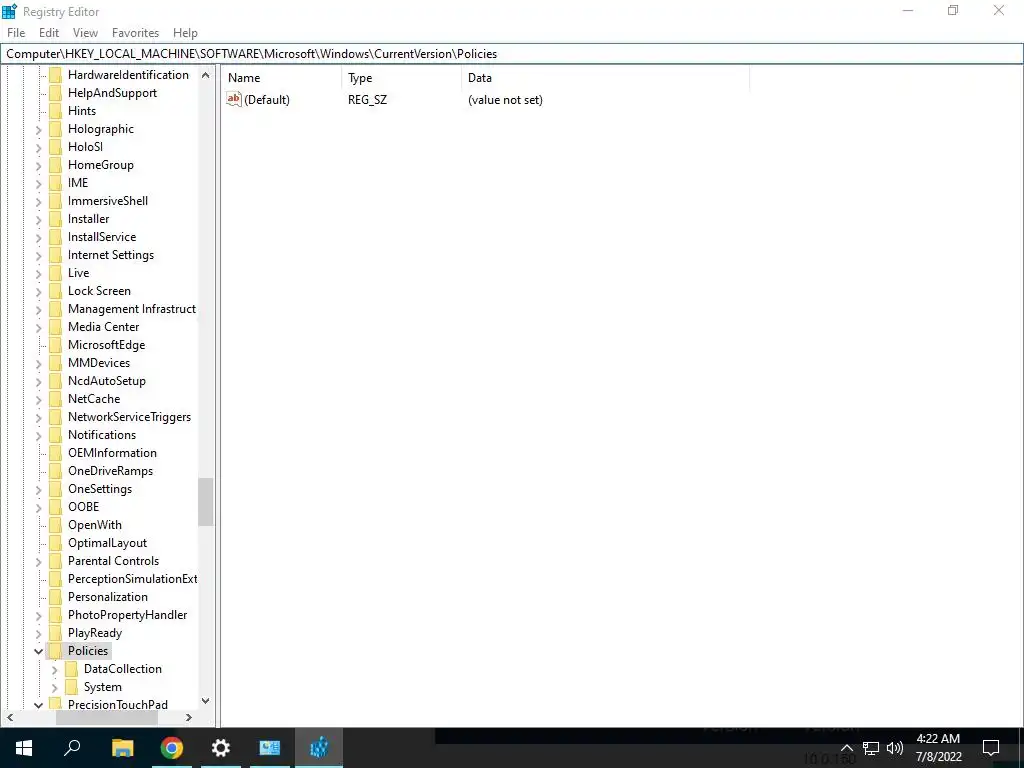Click the tree vertical scrollbar thumb
The image size is (1024, 768).
tap(206, 502)
